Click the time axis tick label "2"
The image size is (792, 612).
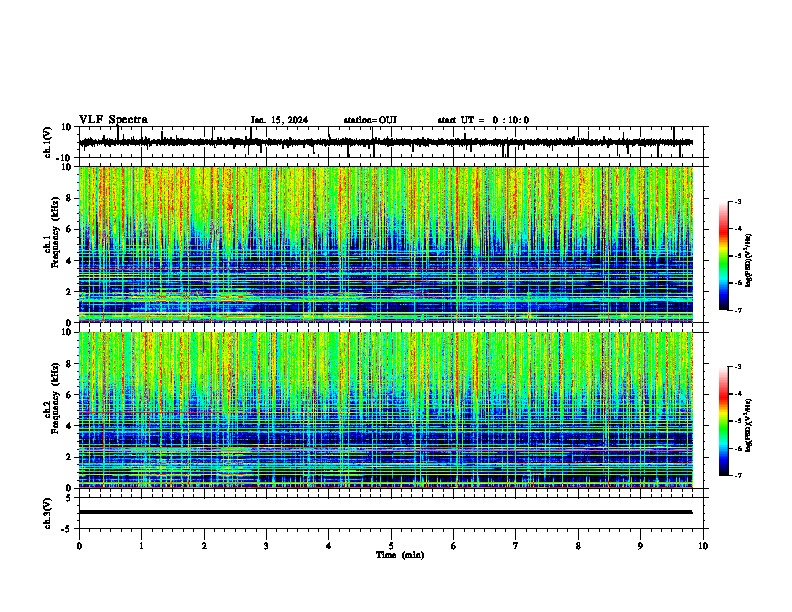pyautogui.click(x=204, y=546)
